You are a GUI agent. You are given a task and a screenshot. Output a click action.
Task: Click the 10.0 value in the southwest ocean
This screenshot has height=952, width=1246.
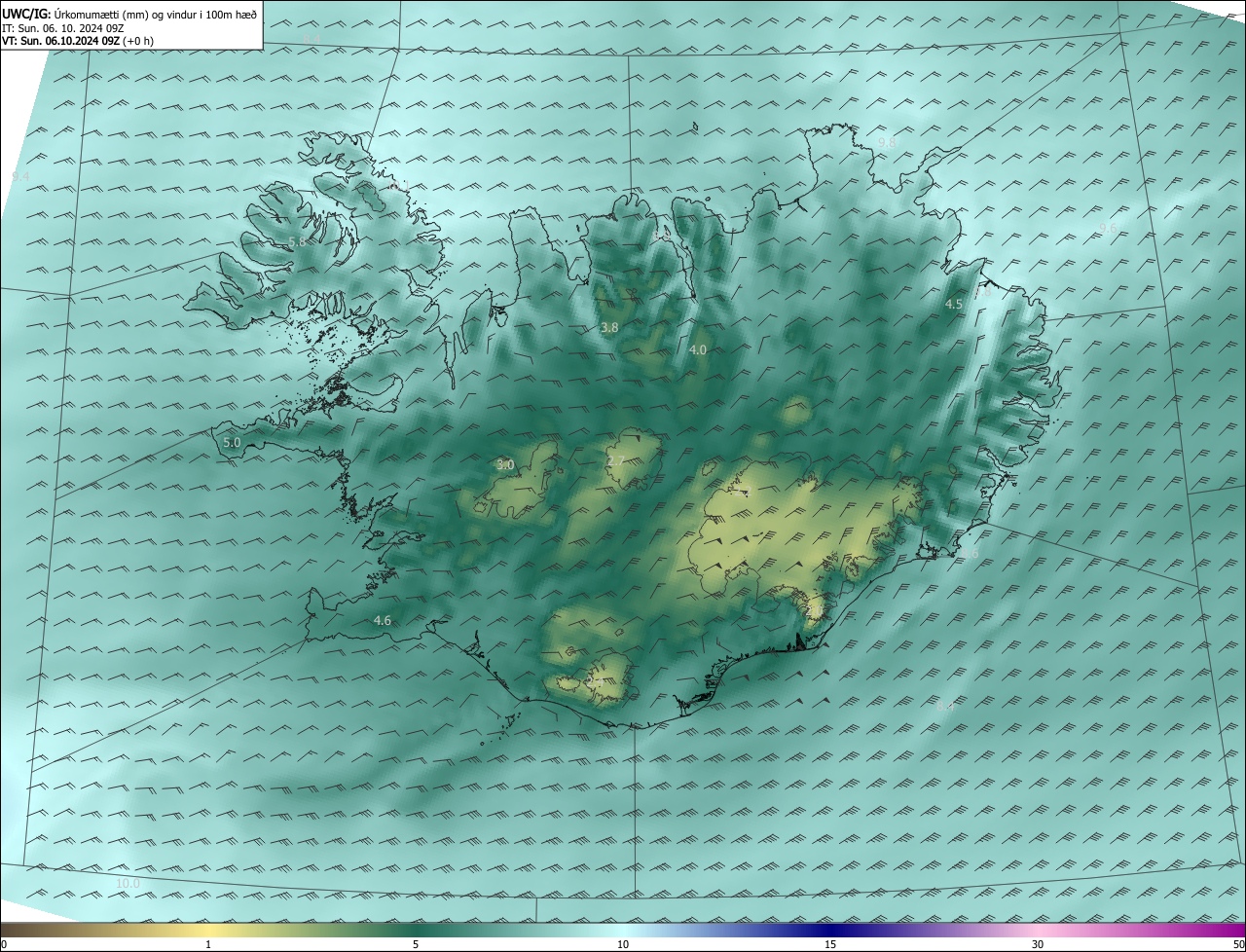128,883
